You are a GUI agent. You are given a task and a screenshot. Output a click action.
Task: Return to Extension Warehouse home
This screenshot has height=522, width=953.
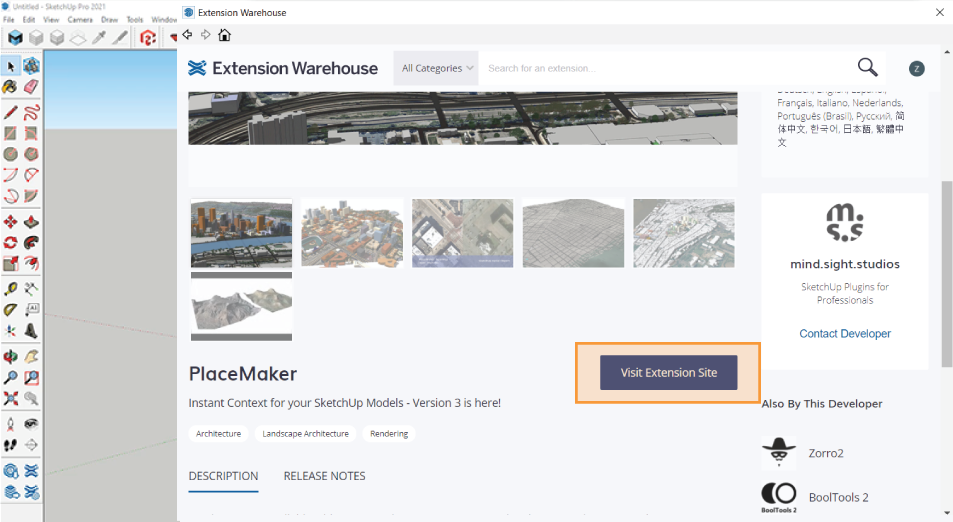pyautogui.click(x=224, y=35)
